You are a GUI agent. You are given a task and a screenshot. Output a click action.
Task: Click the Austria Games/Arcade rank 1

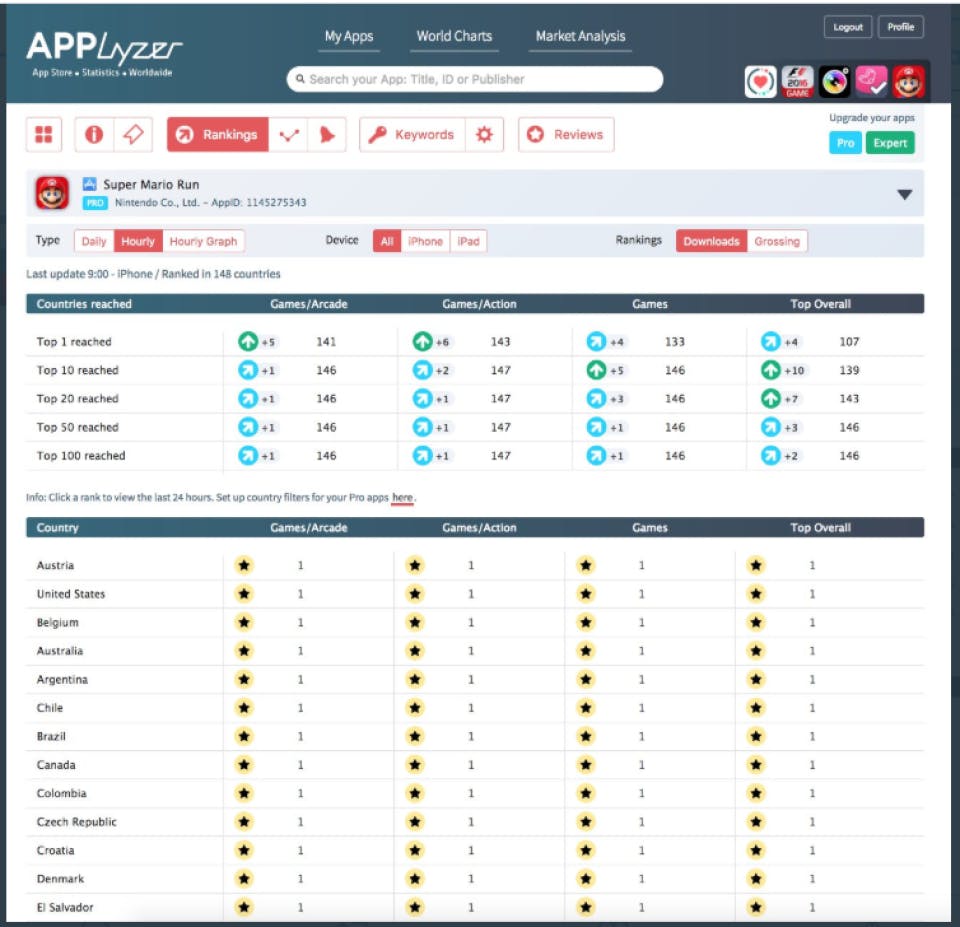point(301,565)
